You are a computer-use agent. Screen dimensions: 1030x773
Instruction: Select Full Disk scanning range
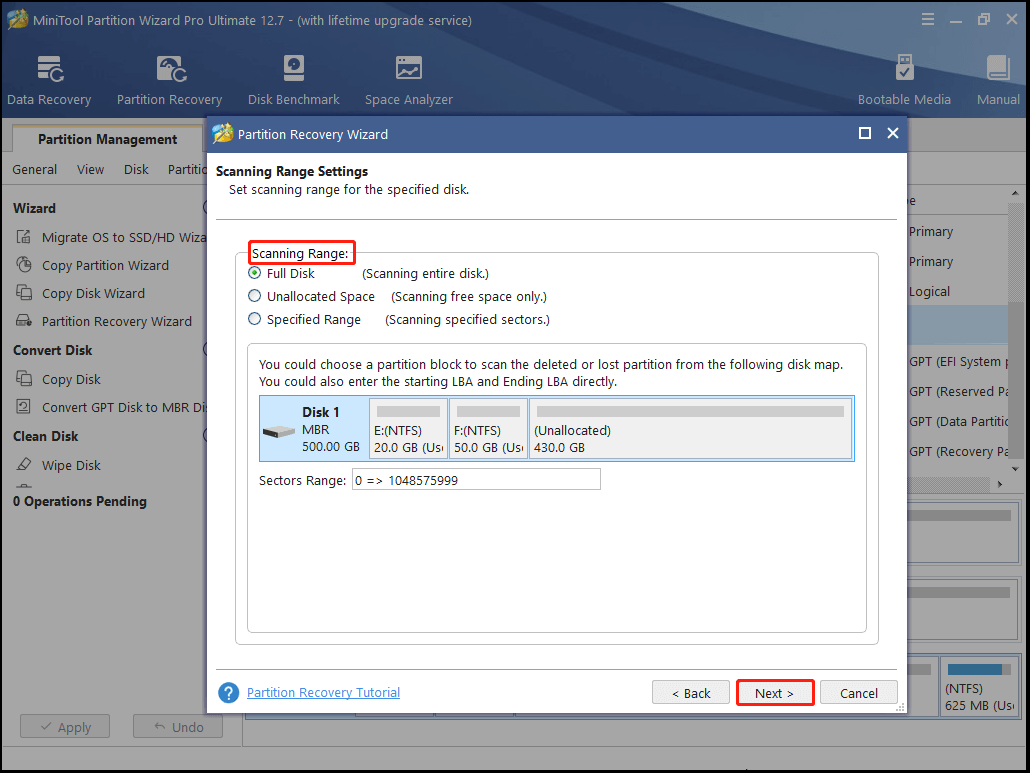[x=254, y=273]
